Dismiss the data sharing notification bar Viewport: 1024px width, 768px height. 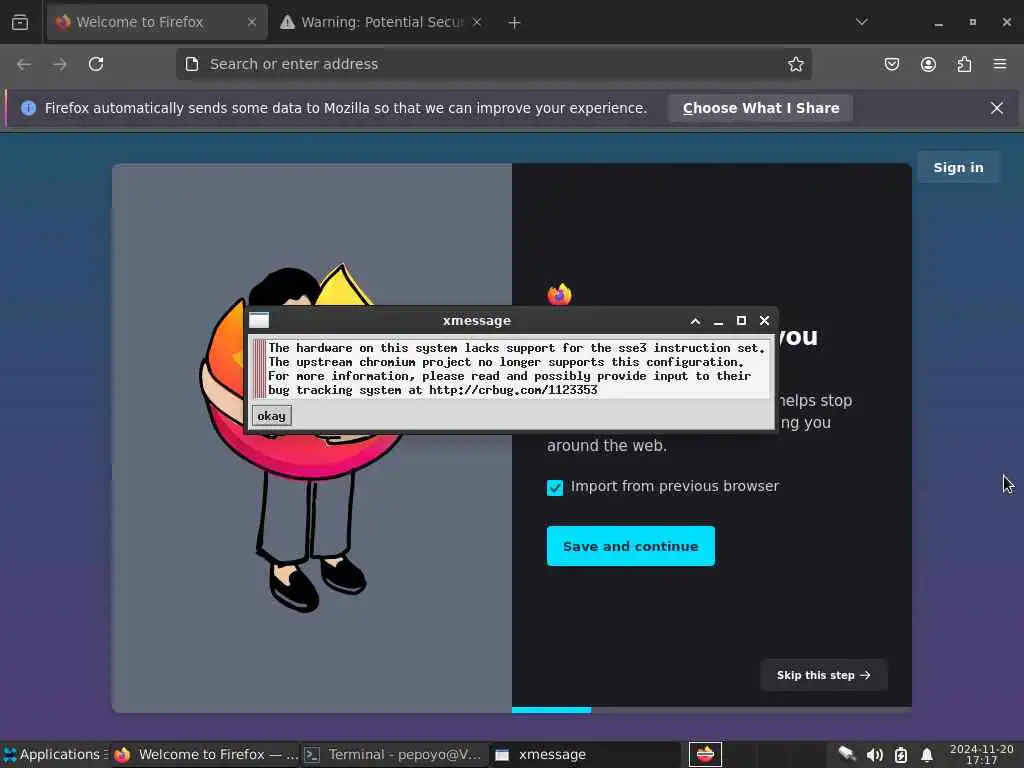(x=997, y=108)
